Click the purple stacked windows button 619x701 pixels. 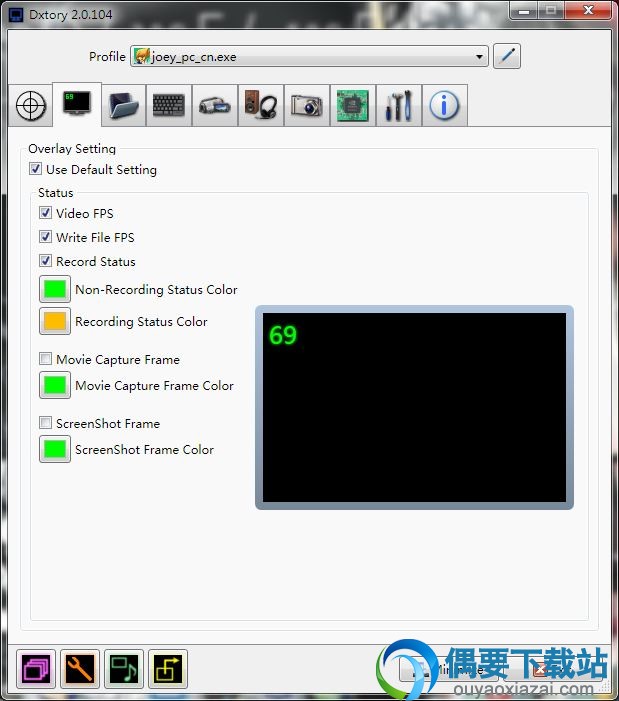tap(36, 669)
